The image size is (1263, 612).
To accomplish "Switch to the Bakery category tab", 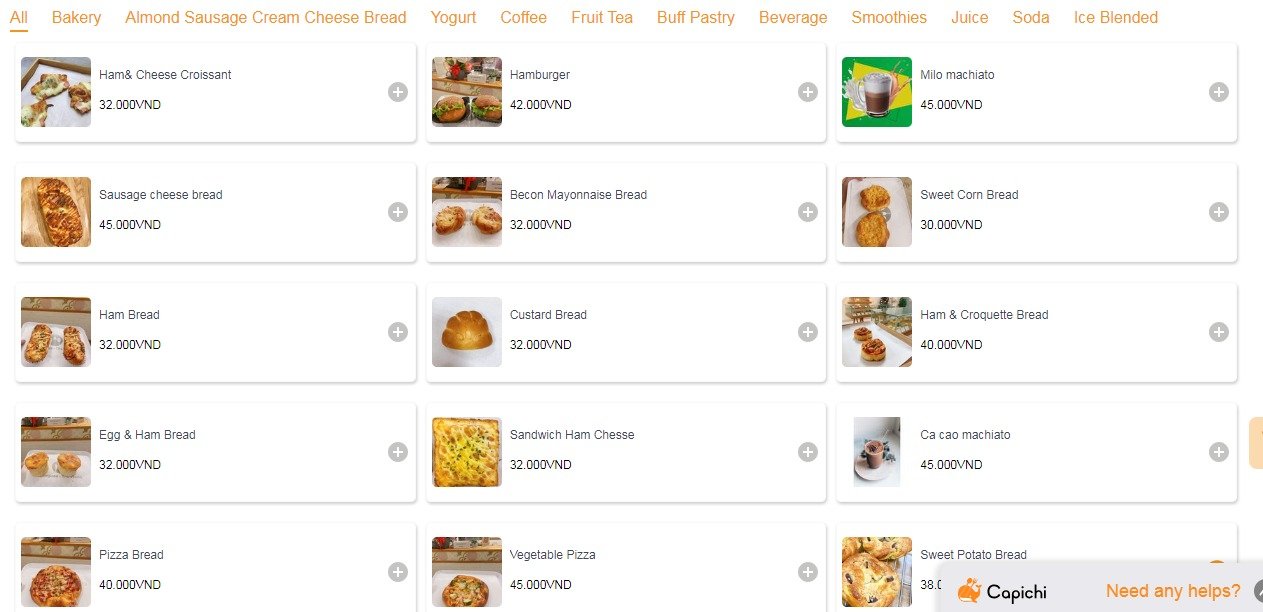I will click(x=76, y=17).
